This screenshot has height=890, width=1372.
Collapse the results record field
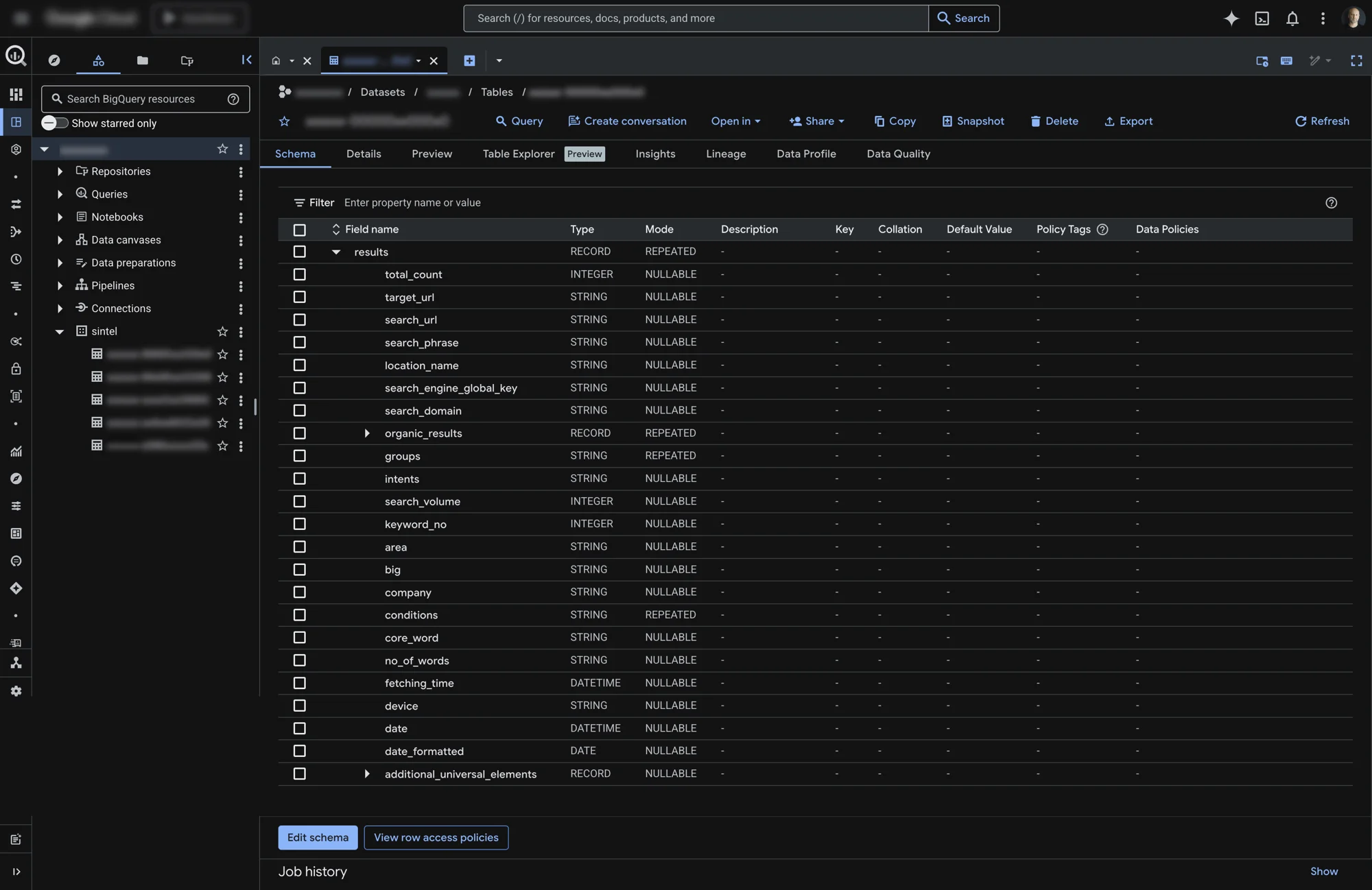[x=335, y=252]
